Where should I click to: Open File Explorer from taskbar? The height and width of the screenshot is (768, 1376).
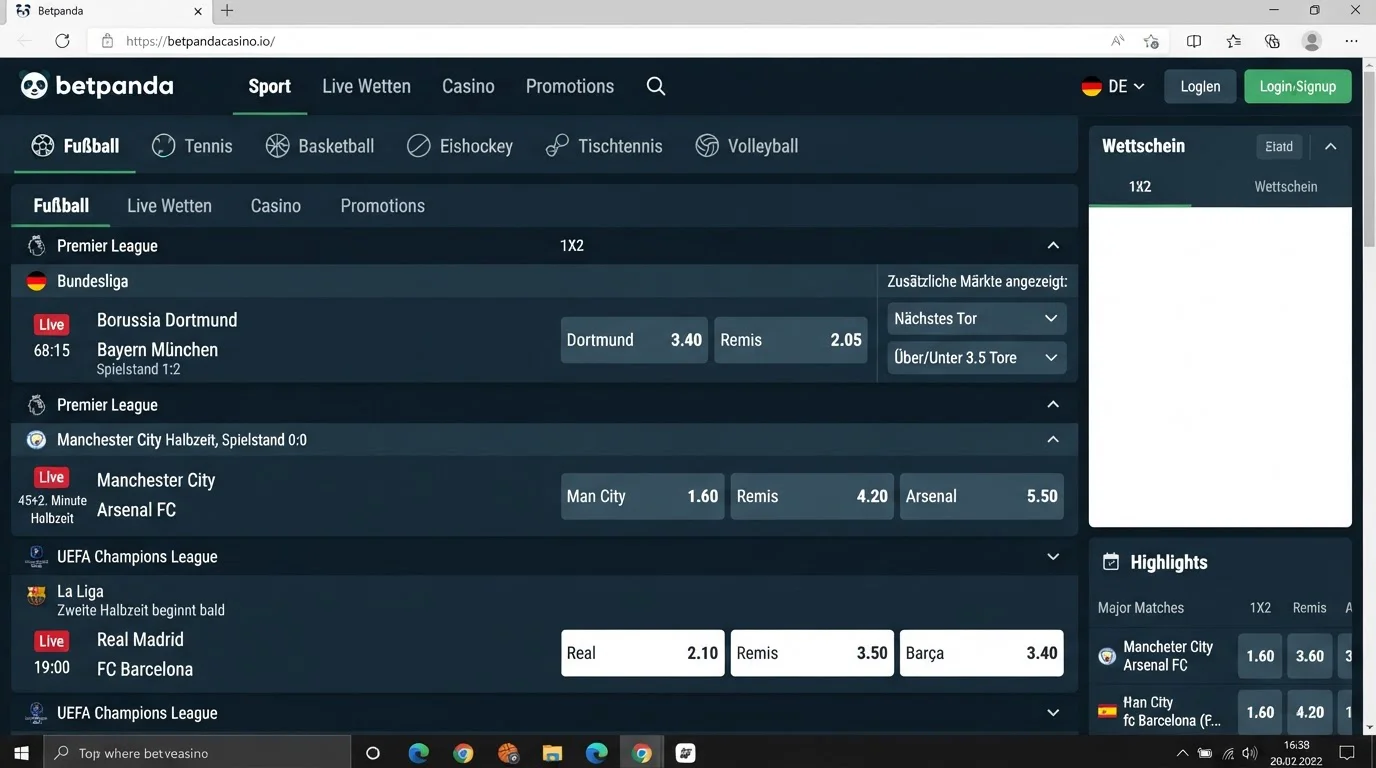[x=552, y=753]
